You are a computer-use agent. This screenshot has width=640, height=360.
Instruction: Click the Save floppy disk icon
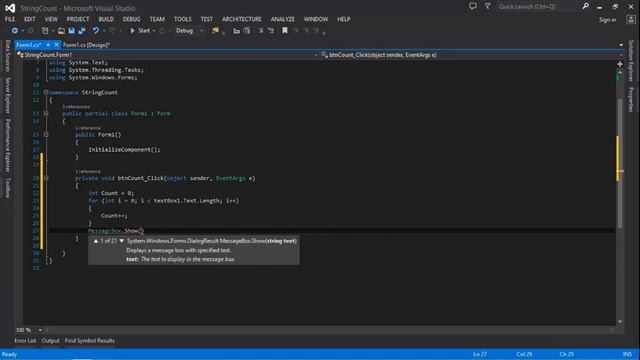tap(71, 31)
